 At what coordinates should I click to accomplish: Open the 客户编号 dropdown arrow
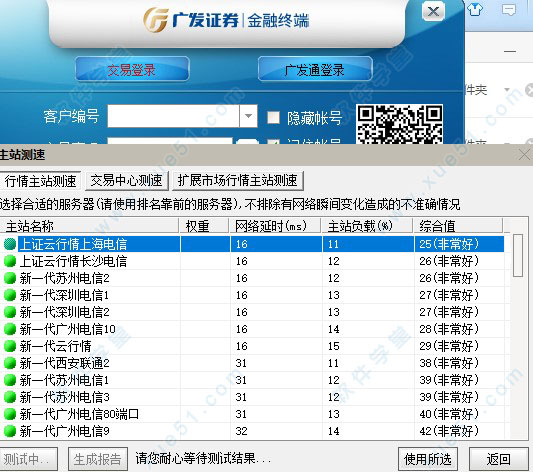click(x=248, y=116)
